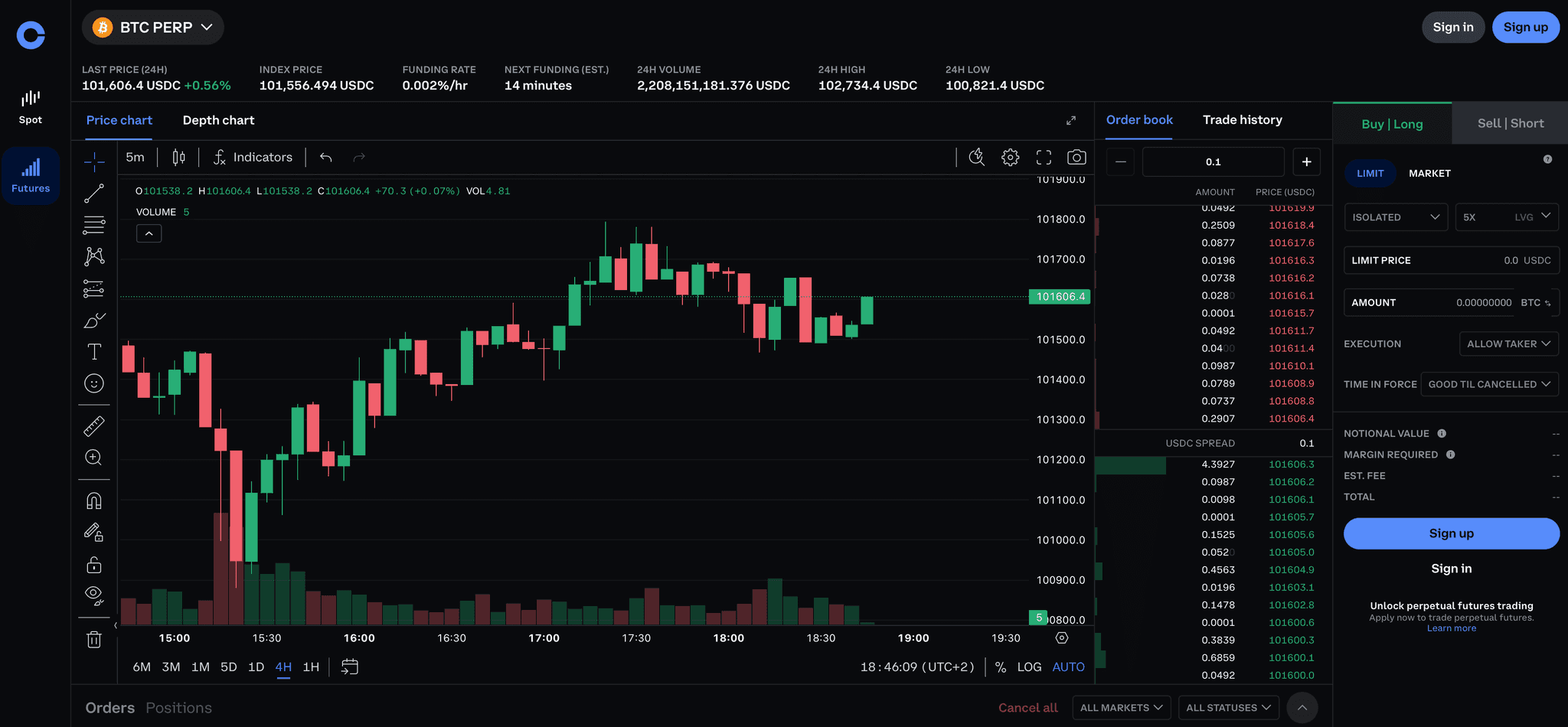This screenshot has width=1568, height=727.
Task: Open the GOOD TIL CANCELLED dropdown
Action: [1488, 384]
